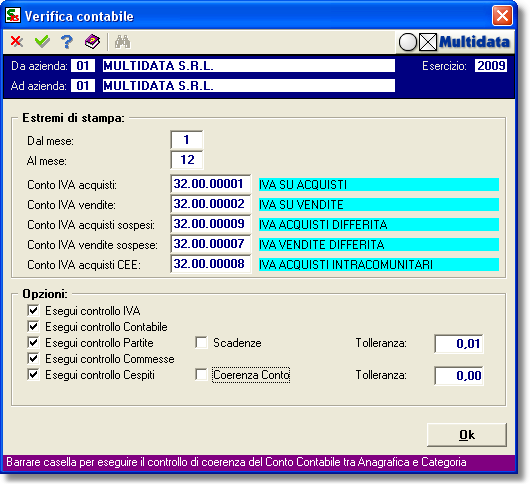
Task: Click the crossed box icon beside Multidata
Action: [x=428, y=42]
